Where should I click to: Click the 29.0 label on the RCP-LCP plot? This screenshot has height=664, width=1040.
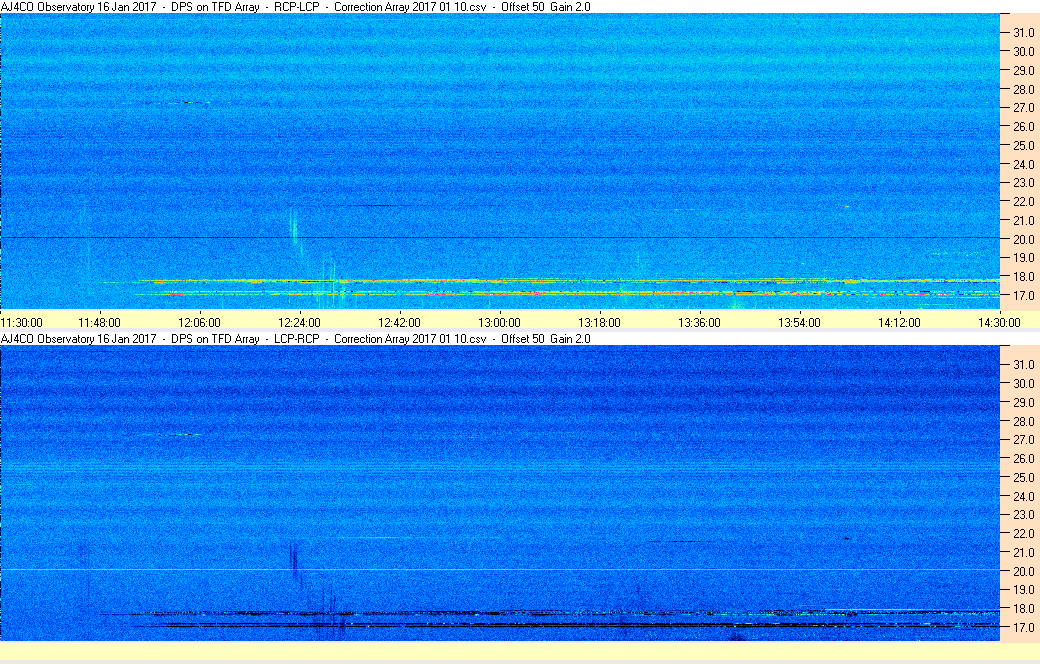coord(1023,70)
